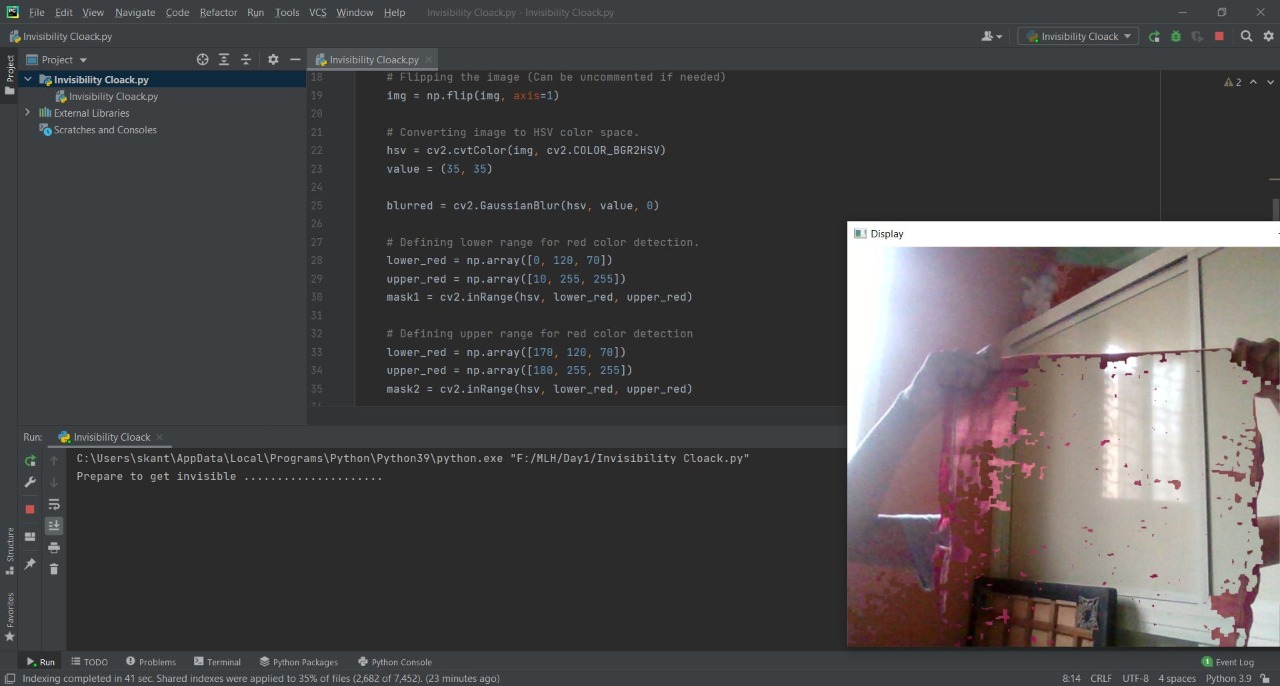1280x686 pixels.
Task: Open the Debug bug icon in the toolbar
Action: 1176,36
